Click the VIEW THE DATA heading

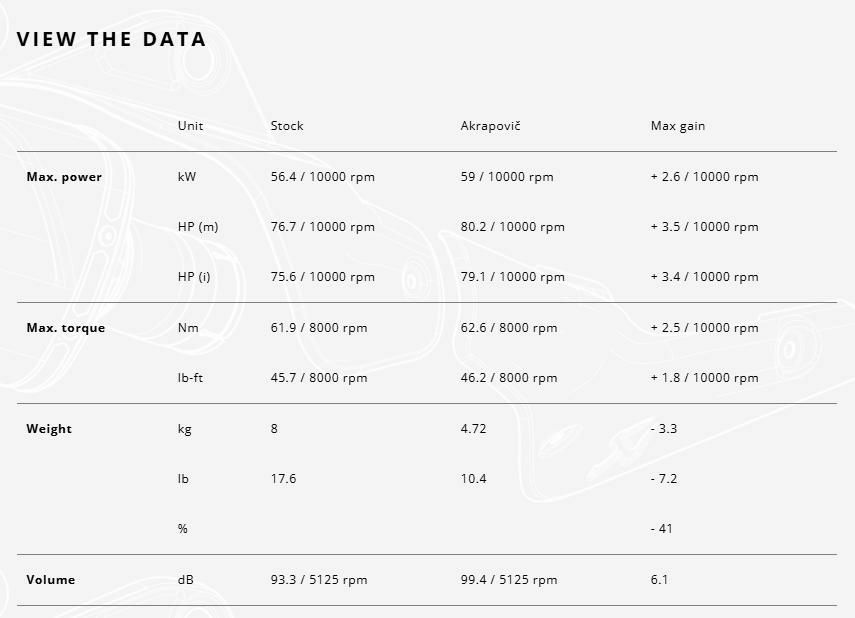(x=111, y=39)
